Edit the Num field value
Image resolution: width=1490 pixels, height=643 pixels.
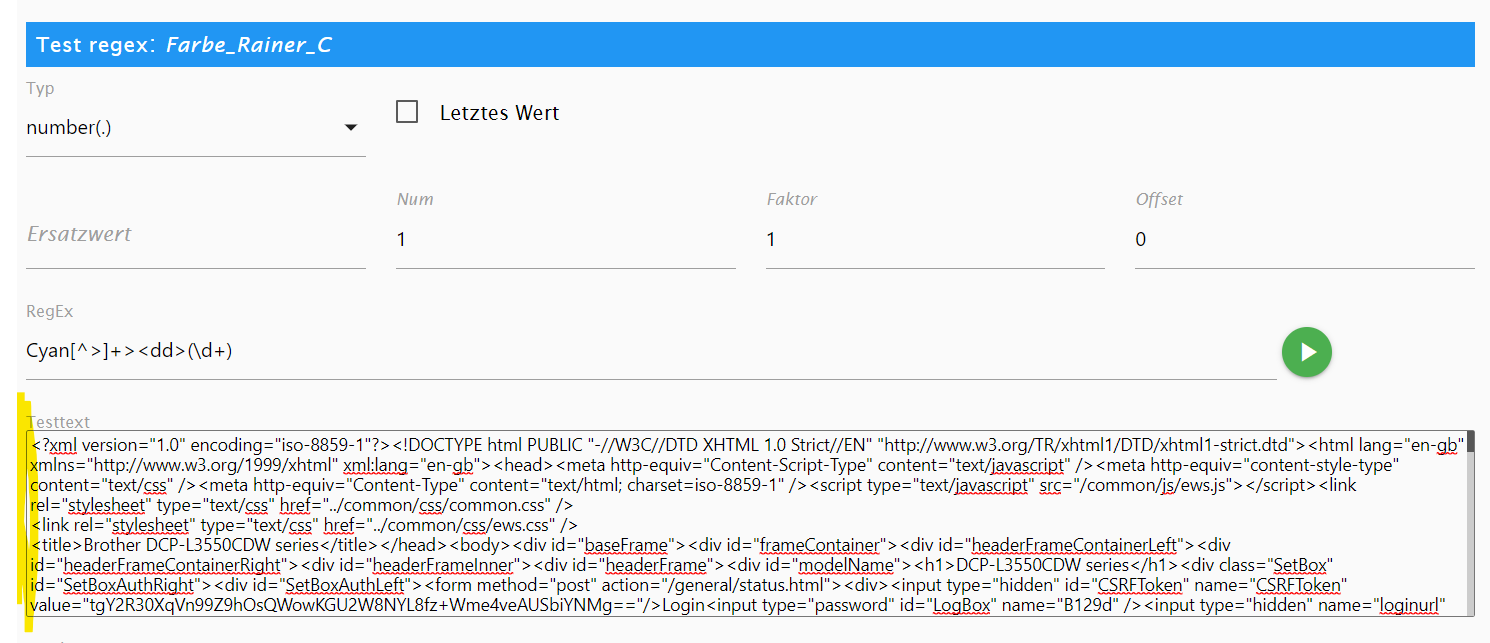tap(565, 239)
